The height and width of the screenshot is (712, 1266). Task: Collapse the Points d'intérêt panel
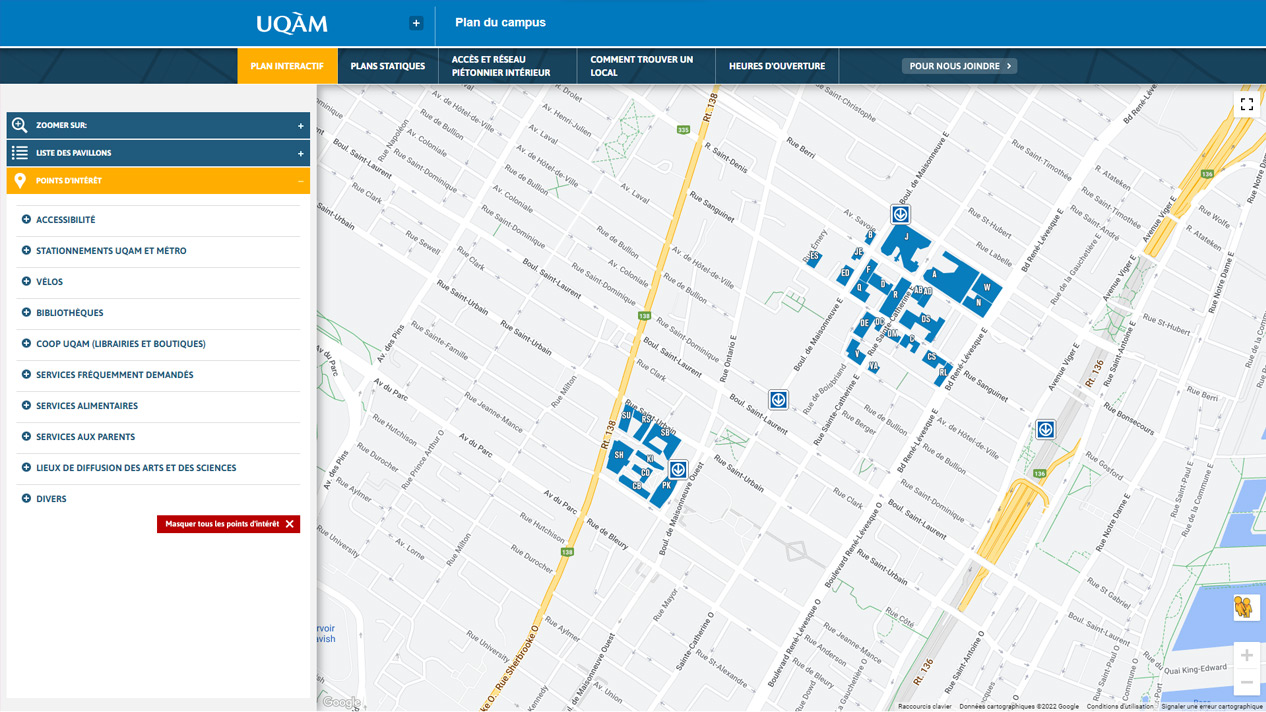(x=158, y=181)
